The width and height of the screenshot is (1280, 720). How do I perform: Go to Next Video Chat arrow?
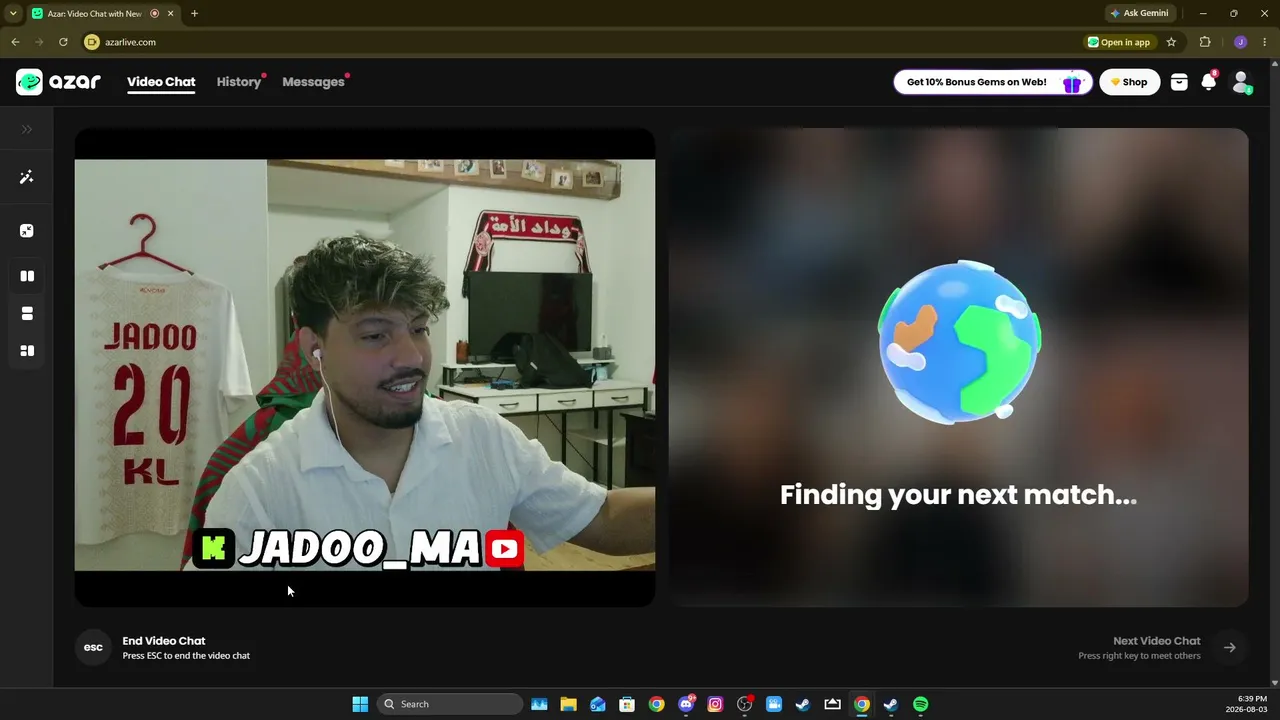pyautogui.click(x=1229, y=647)
